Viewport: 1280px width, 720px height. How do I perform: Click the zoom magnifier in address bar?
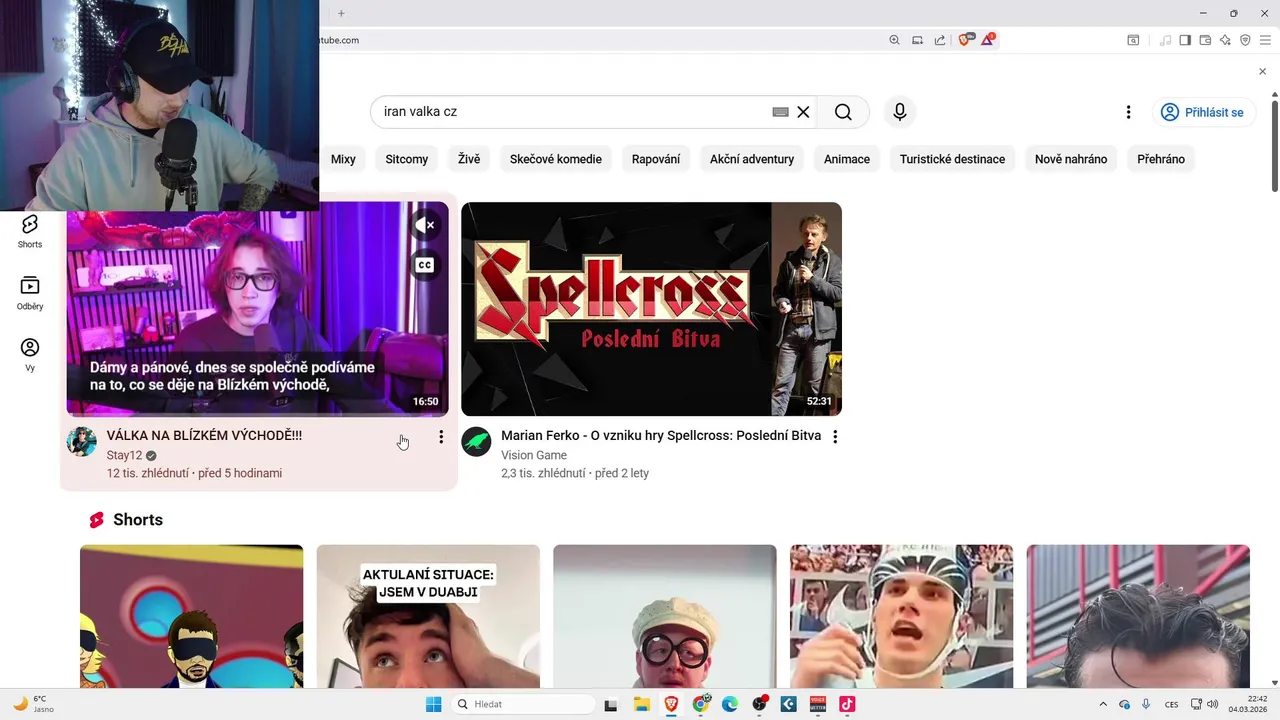pos(894,40)
